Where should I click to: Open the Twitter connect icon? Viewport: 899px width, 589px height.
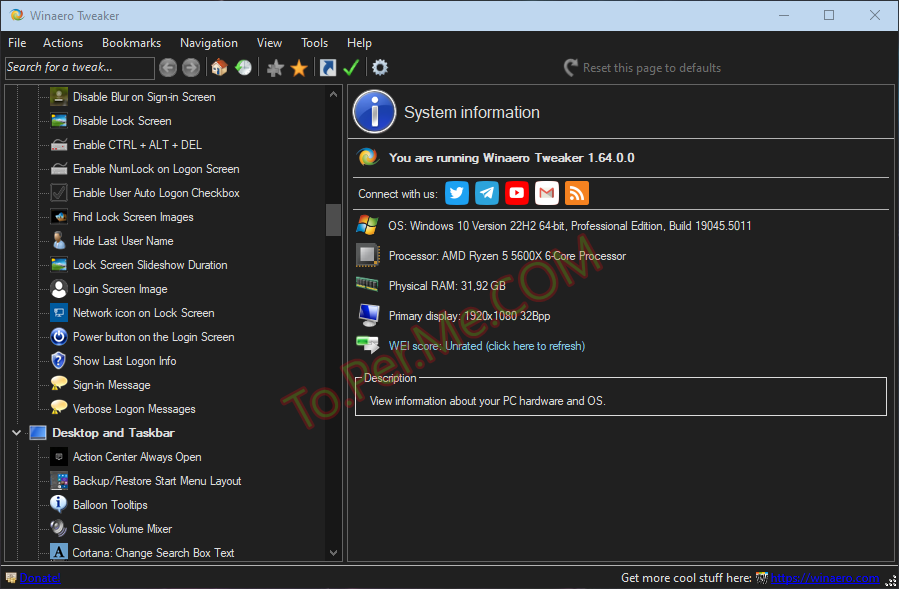[457, 193]
